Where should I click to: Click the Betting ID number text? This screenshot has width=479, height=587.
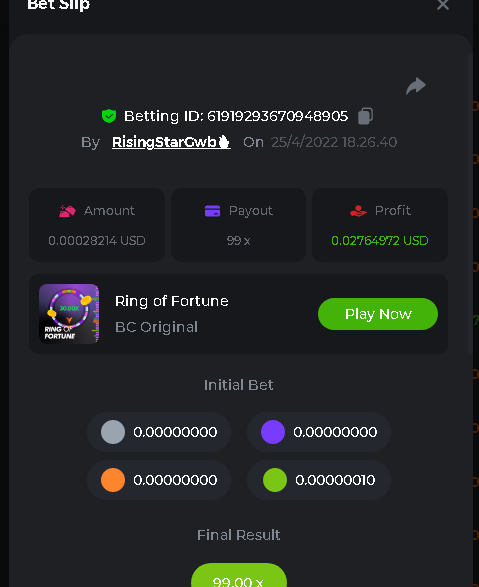pos(277,116)
